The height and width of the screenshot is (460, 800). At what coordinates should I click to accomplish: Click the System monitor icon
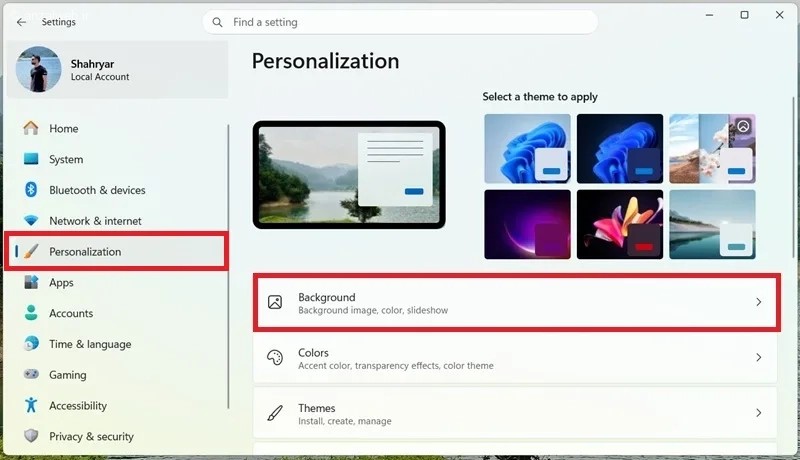(31, 159)
